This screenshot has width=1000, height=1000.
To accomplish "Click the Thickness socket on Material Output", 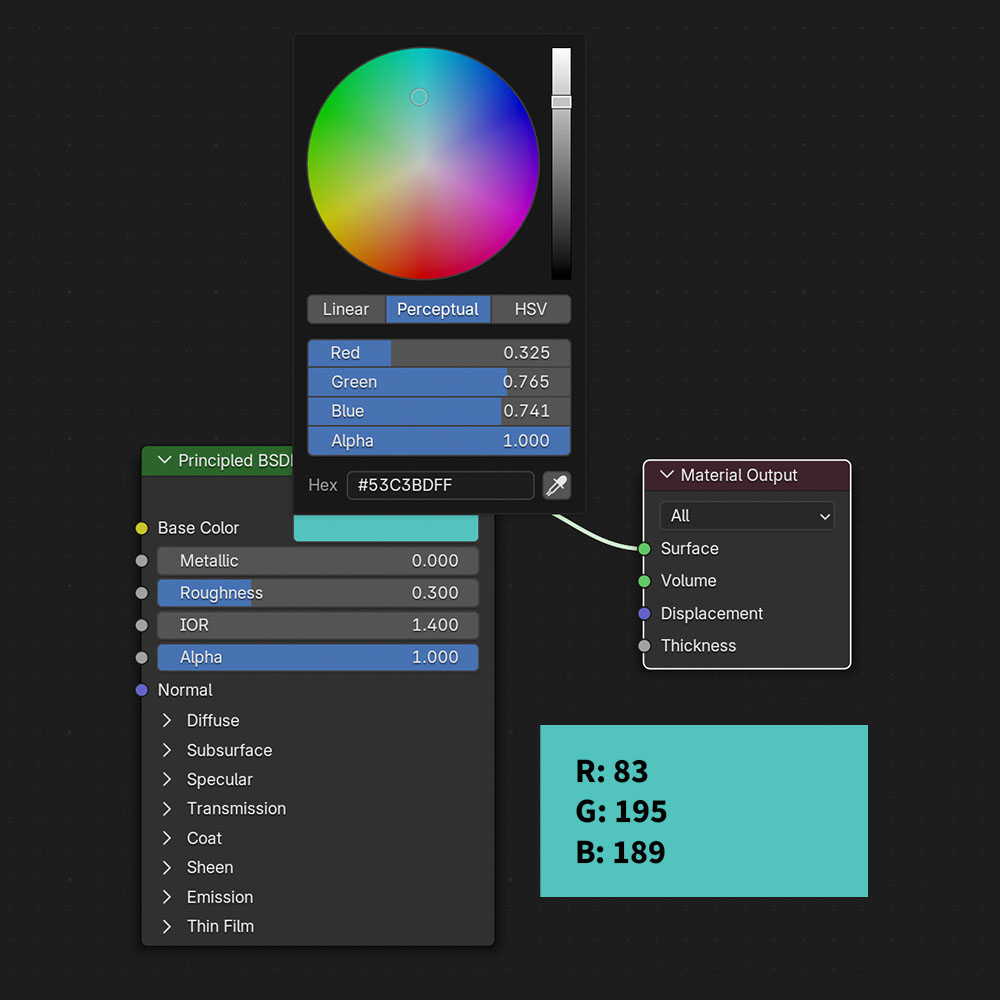I will pyautogui.click(x=646, y=645).
